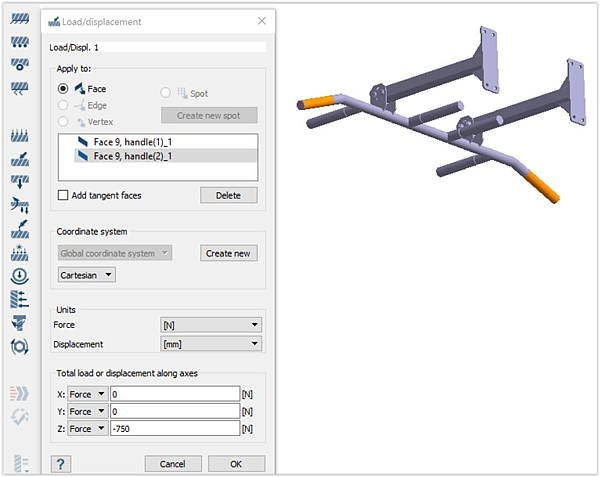Click the Y force value field
The image size is (600, 477).
(175, 411)
